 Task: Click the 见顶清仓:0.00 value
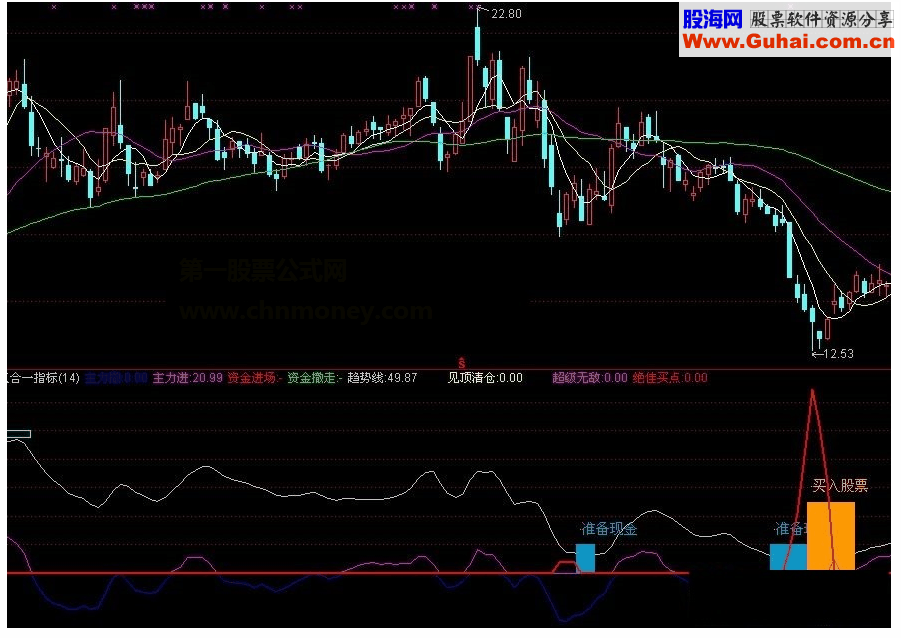pos(485,378)
